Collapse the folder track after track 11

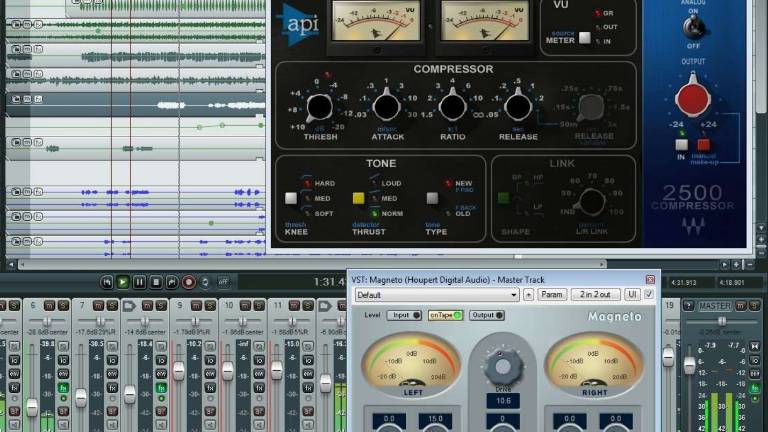pyautogui.click(x=325, y=306)
